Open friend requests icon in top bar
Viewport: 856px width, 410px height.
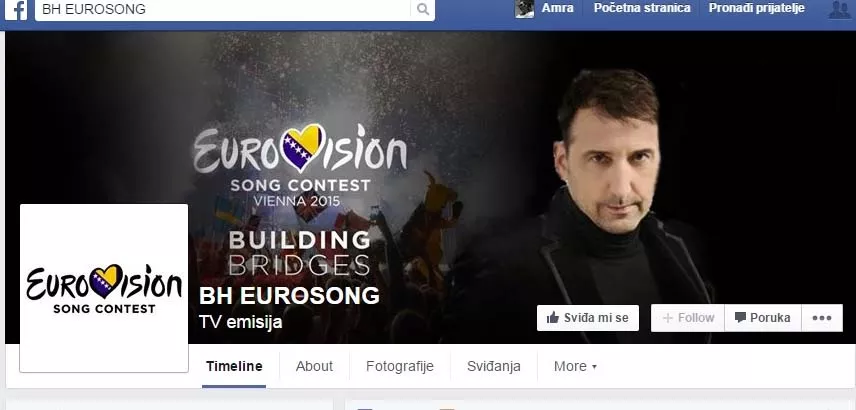840,9
